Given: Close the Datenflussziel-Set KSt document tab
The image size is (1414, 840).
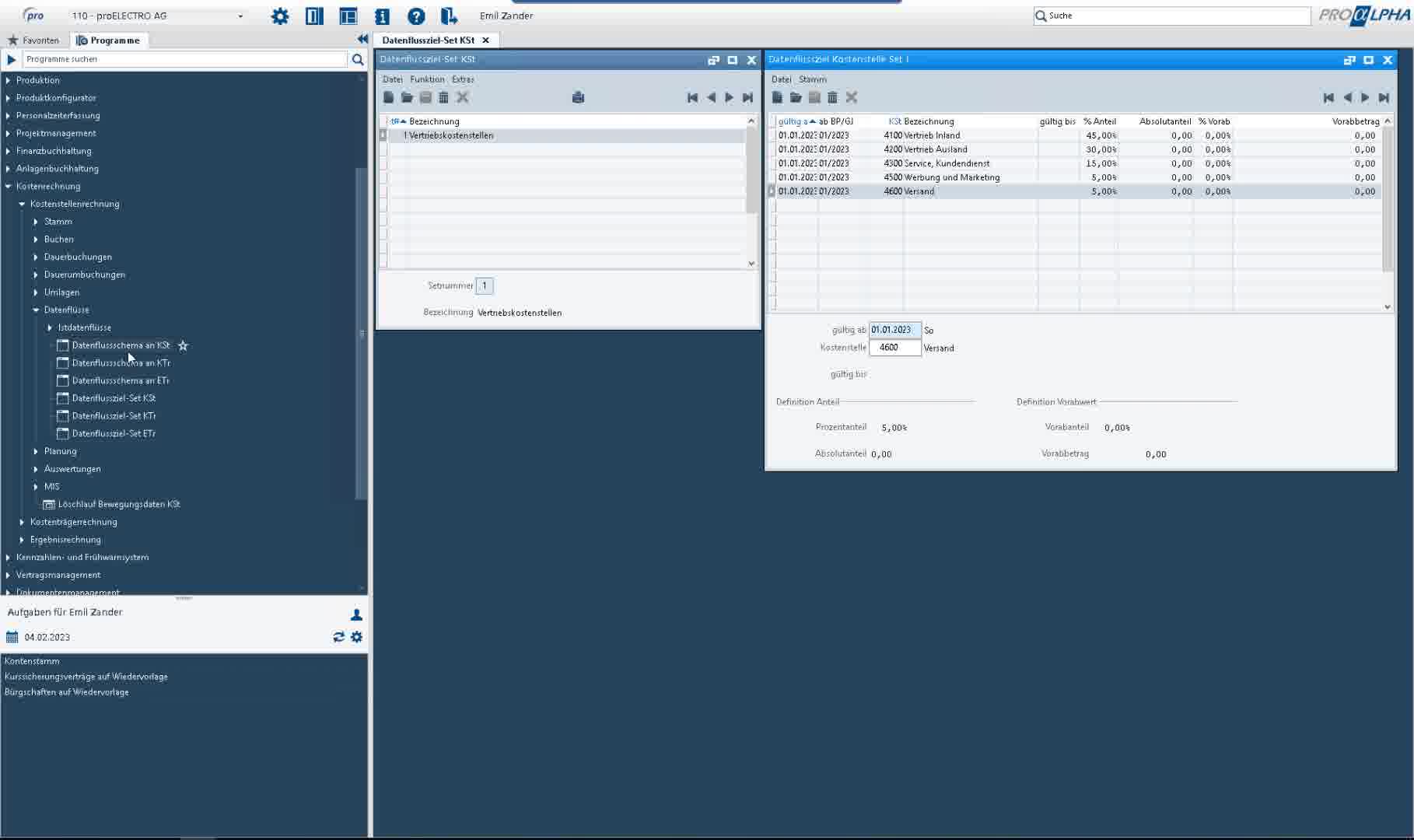Looking at the screenshot, I should (485, 40).
